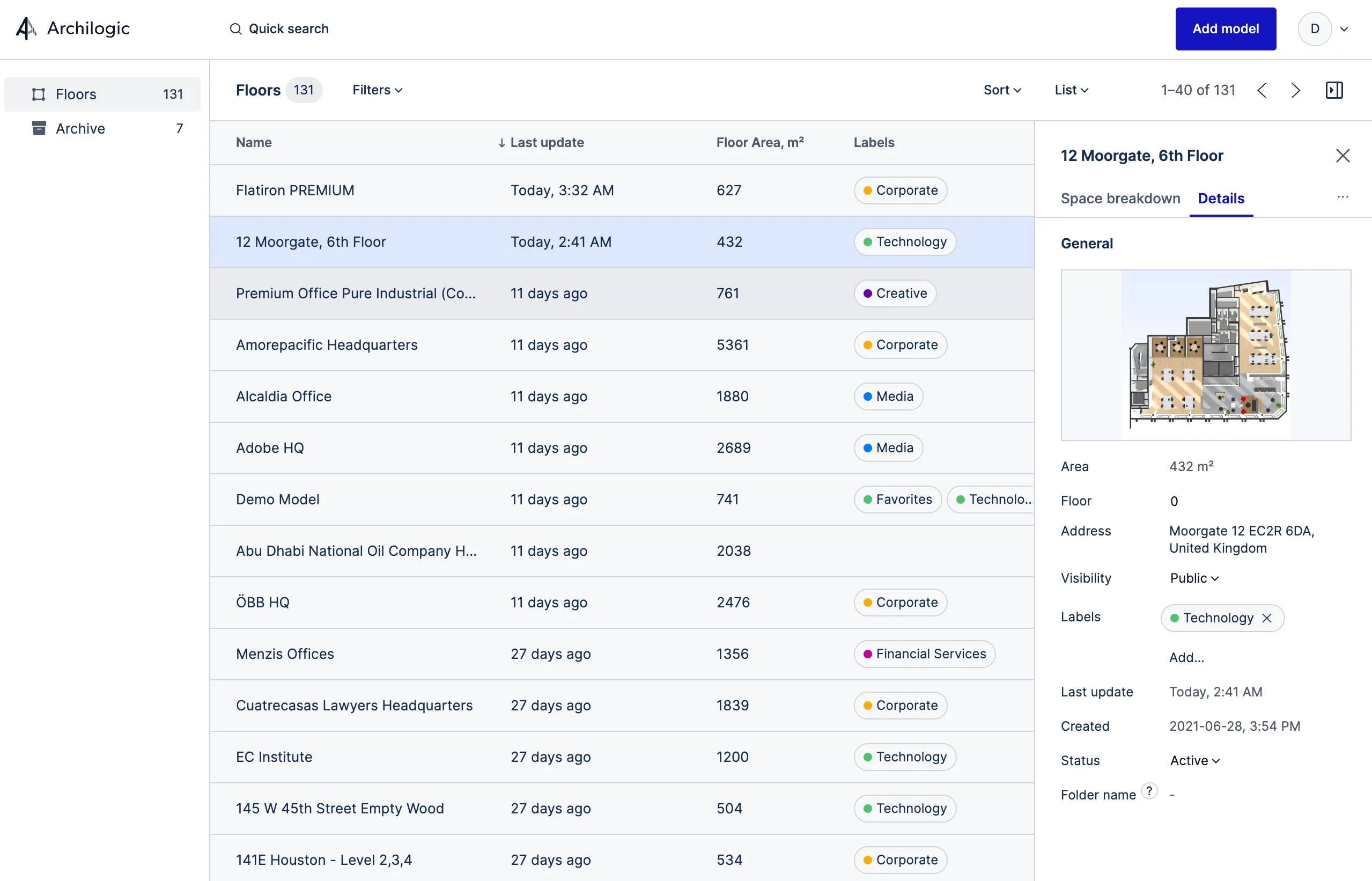Viewport: 1372px width, 881px height.
Task: Toggle the side panel layout icon
Action: pos(1334,90)
